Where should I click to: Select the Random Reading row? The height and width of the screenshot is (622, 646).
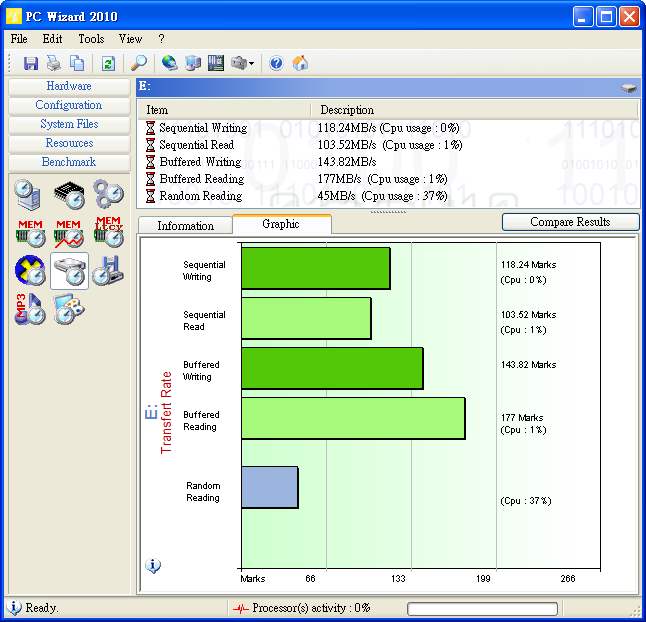tap(387, 196)
